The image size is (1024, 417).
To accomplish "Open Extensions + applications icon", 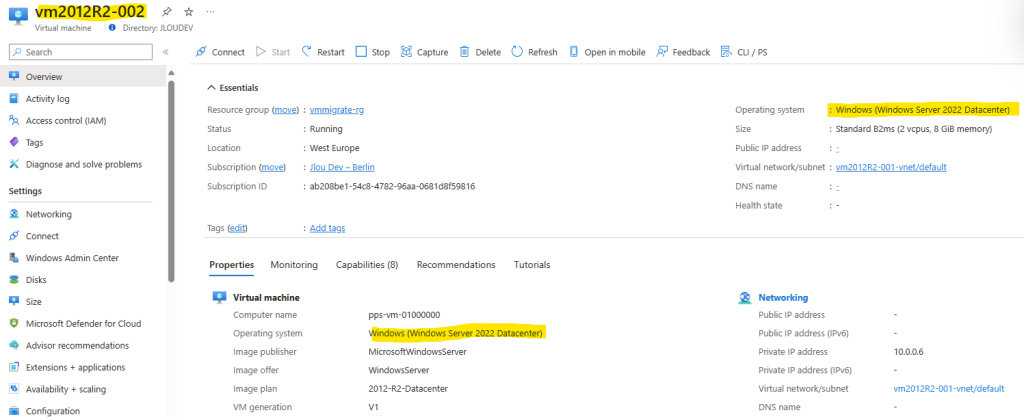I will [14, 367].
